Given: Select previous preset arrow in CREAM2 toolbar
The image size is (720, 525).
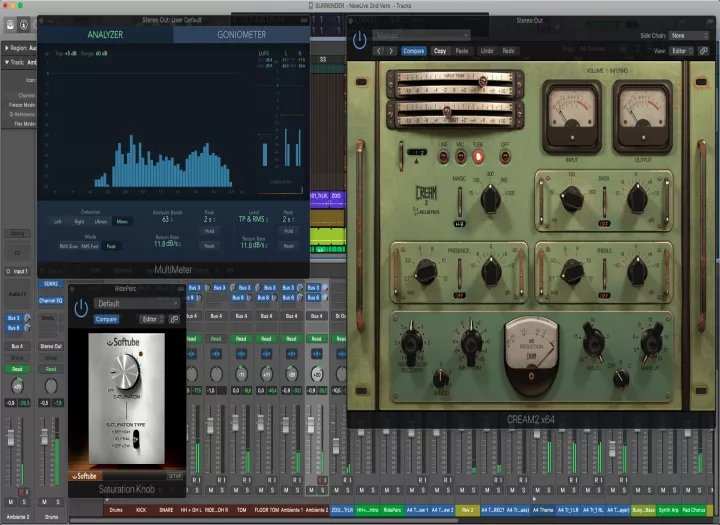Looking at the screenshot, I should tap(378, 50).
